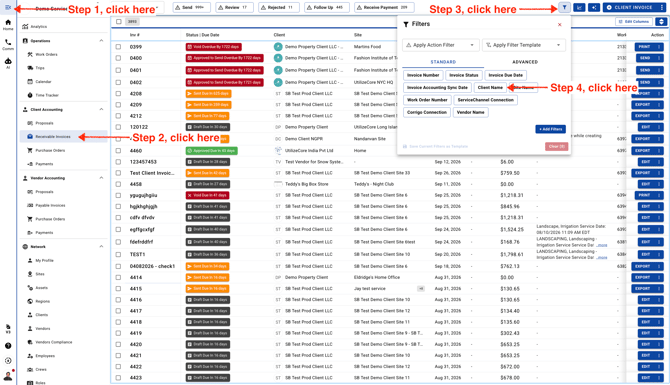670x385 pixels.
Task: Collapse the Vendor Accounting section
Action: pyautogui.click(x=101, y=178)
